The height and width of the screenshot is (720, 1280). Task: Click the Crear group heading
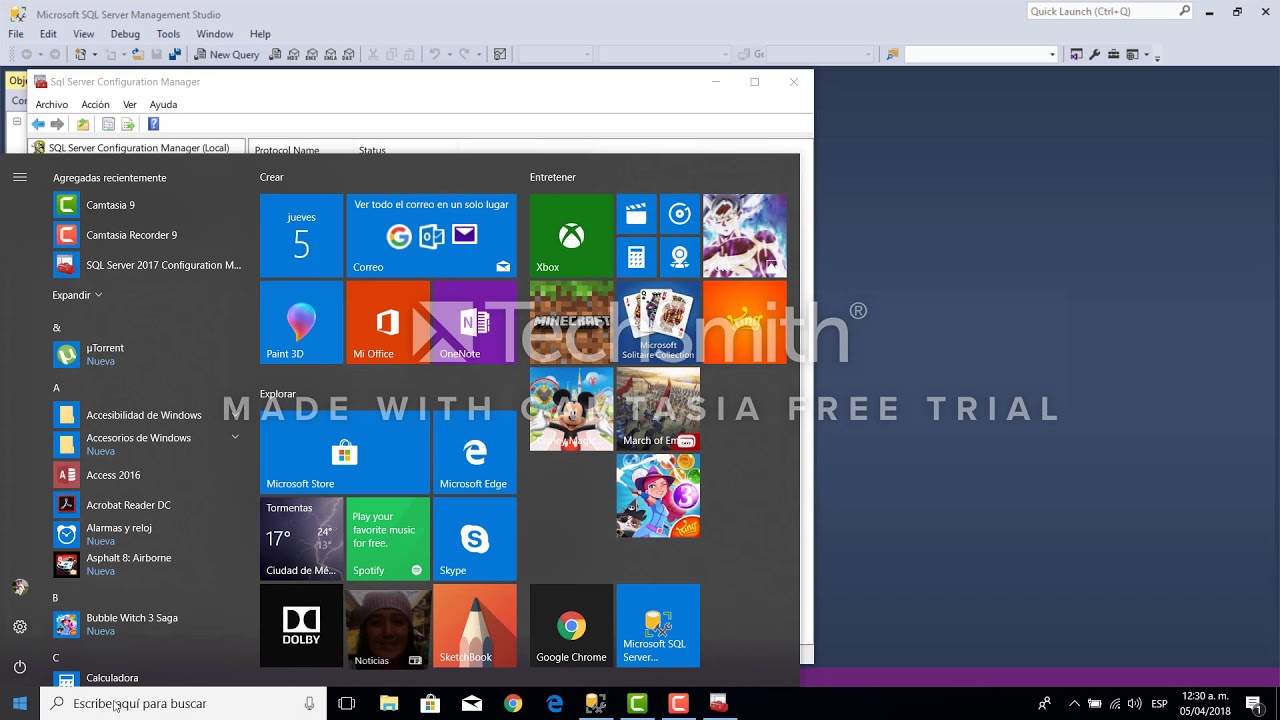coord(272,177)
